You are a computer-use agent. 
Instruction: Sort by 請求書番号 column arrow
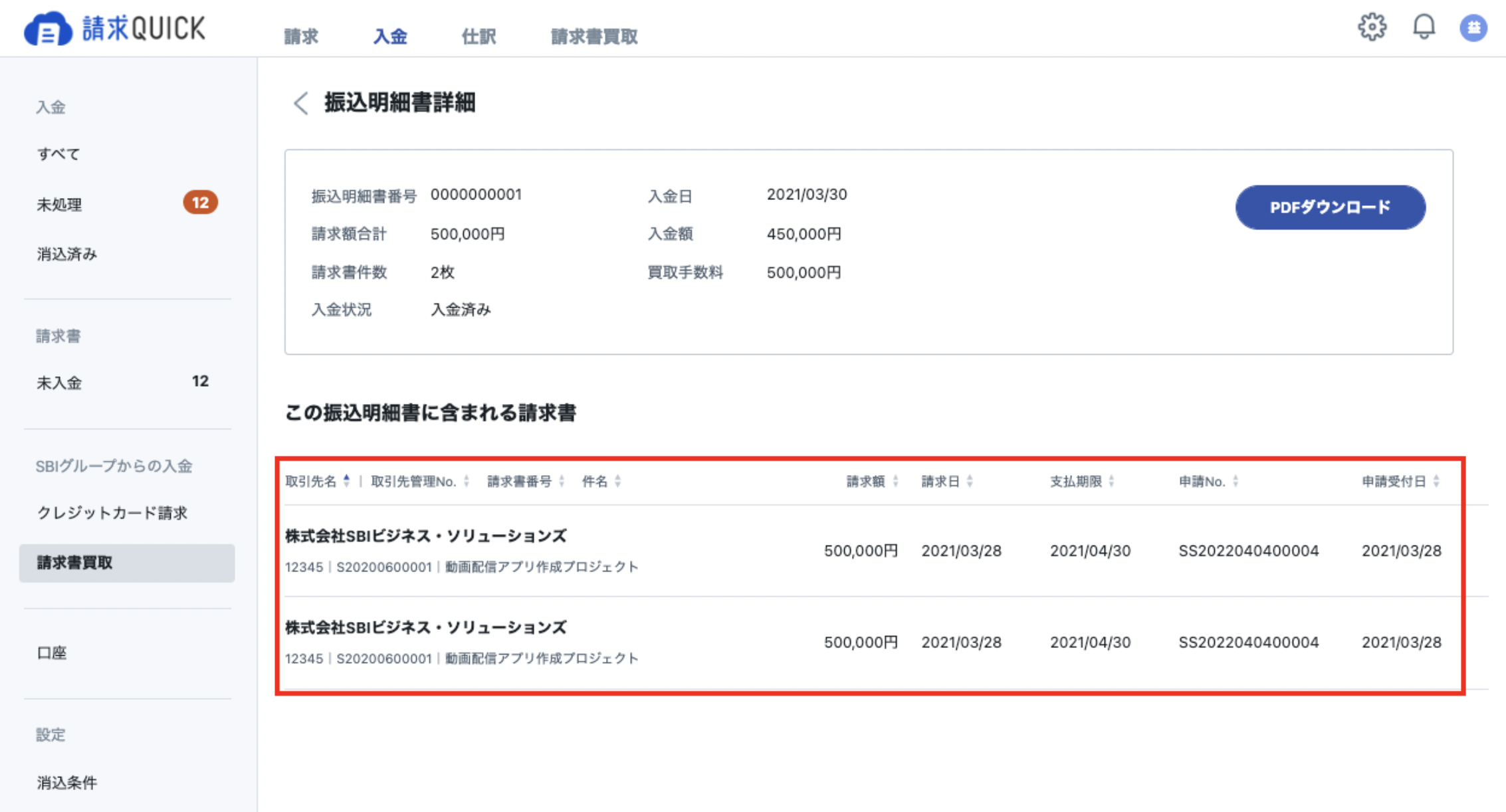562,481
